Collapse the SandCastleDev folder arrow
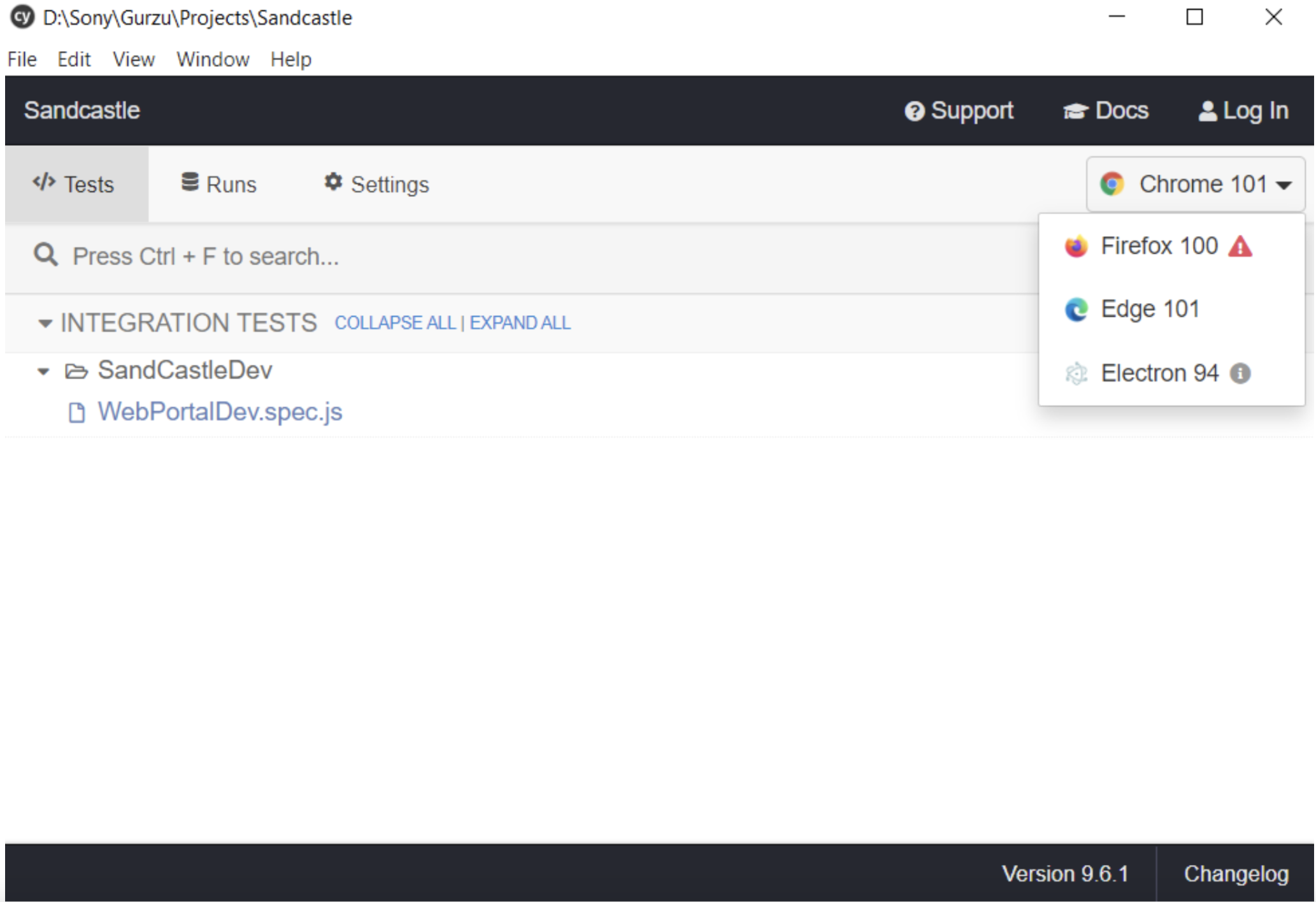This screenshot has height=902, width=1316. point(43,371)
